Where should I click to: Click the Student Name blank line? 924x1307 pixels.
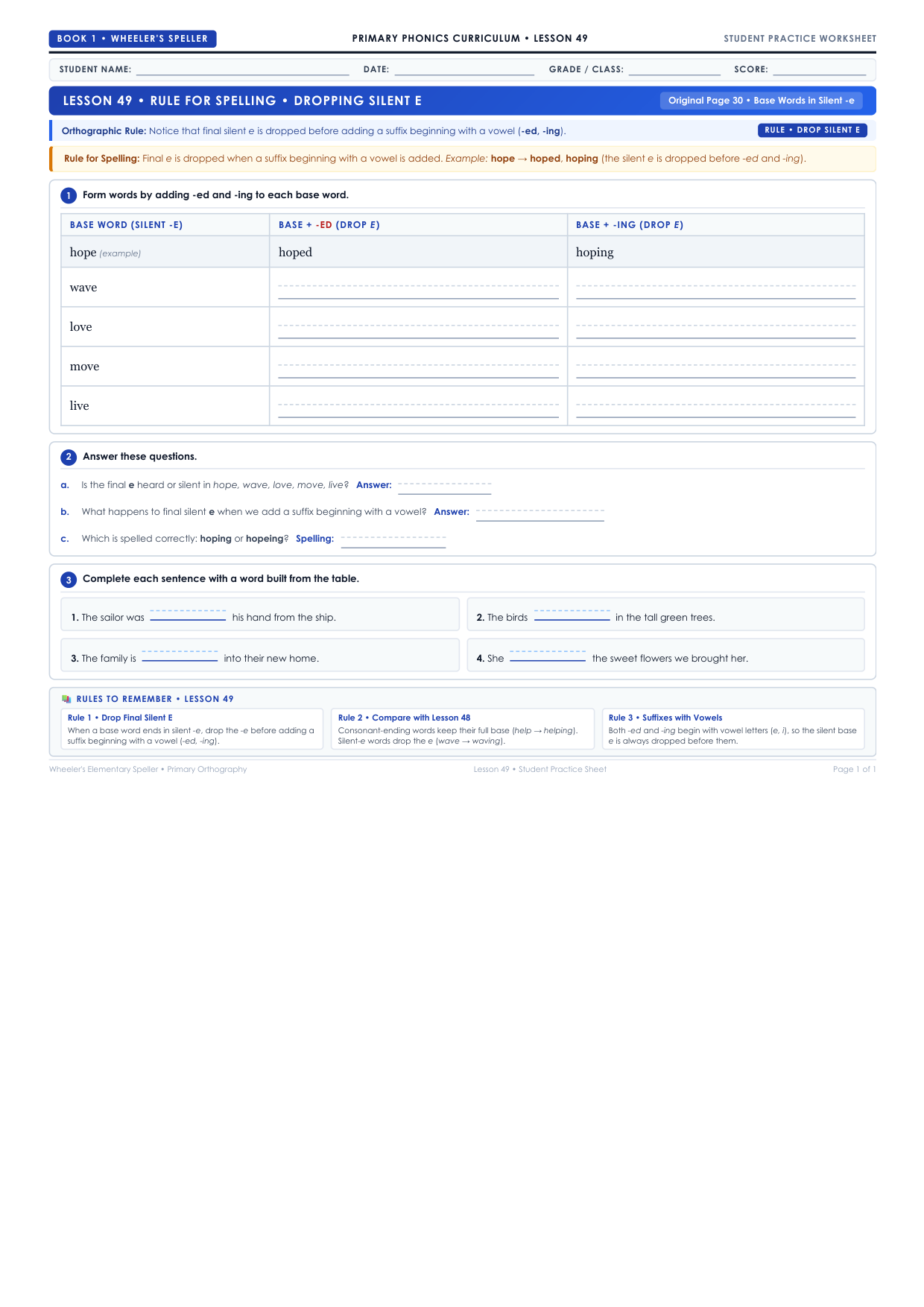(243, 69)
